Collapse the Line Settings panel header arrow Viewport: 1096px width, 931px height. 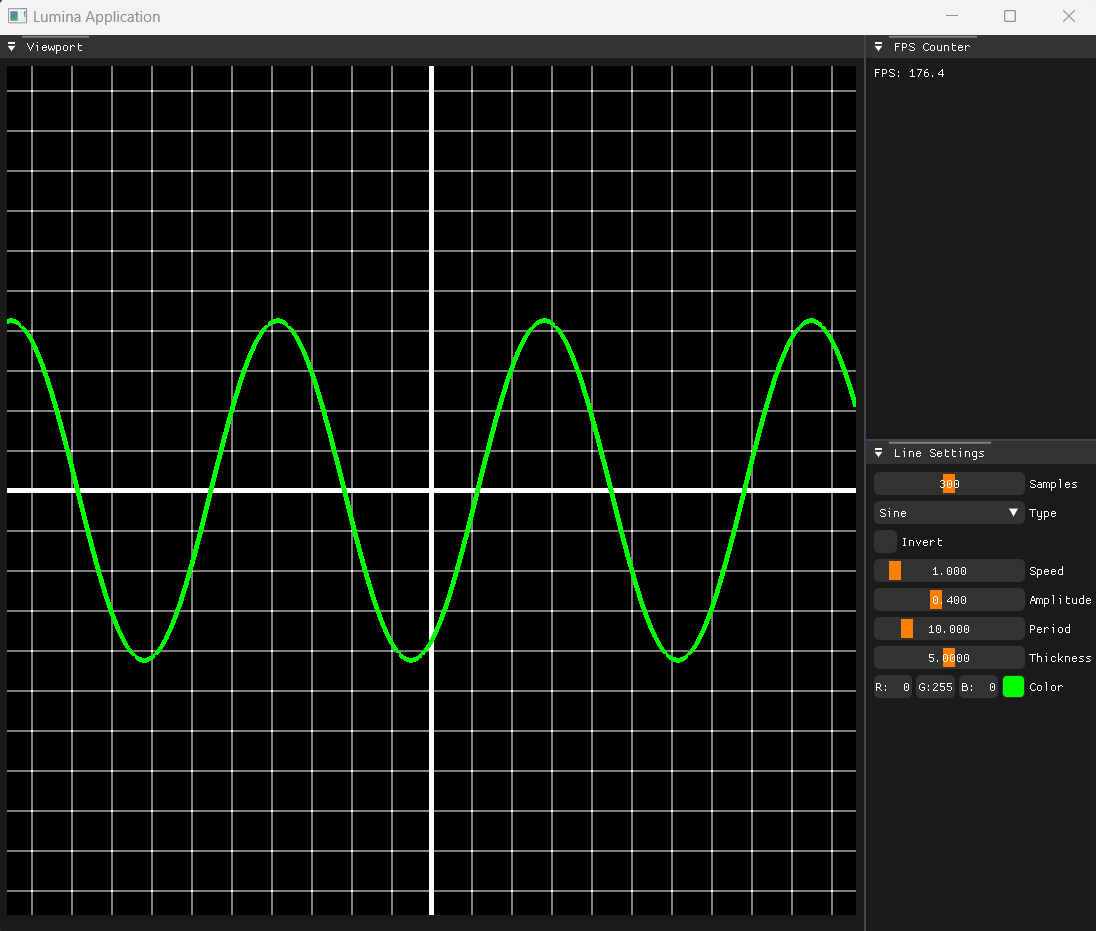(x=879, y=452)
